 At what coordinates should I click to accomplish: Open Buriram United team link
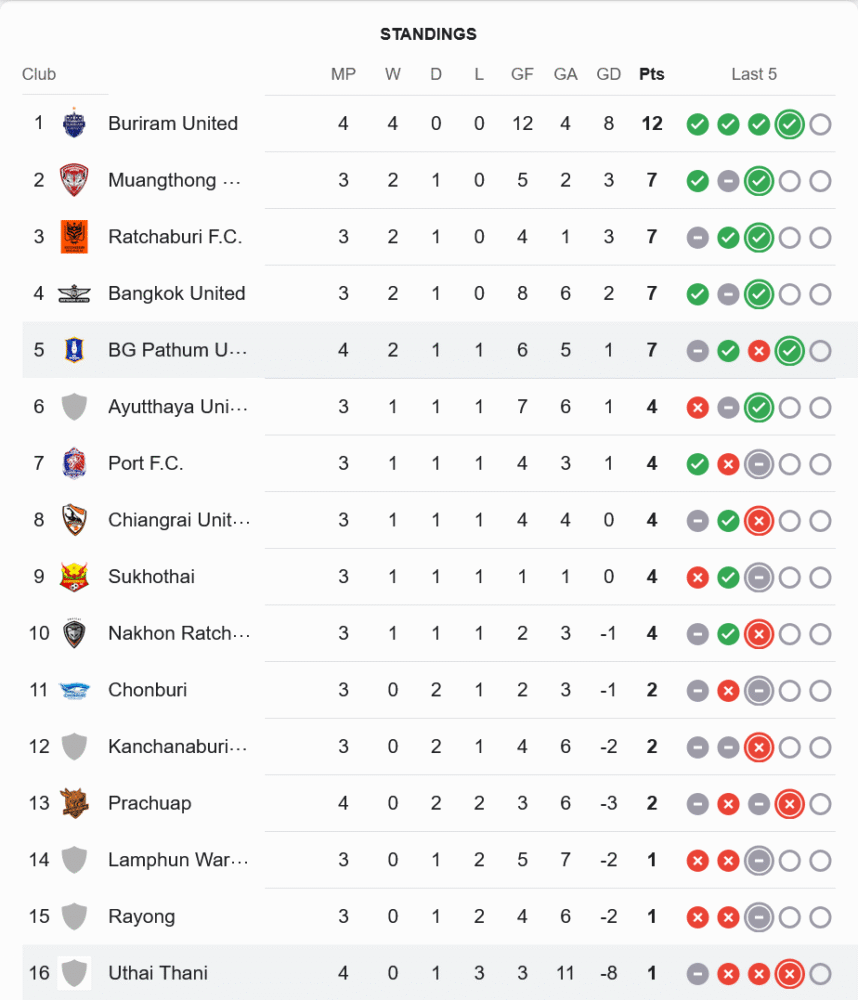(173, 124)
